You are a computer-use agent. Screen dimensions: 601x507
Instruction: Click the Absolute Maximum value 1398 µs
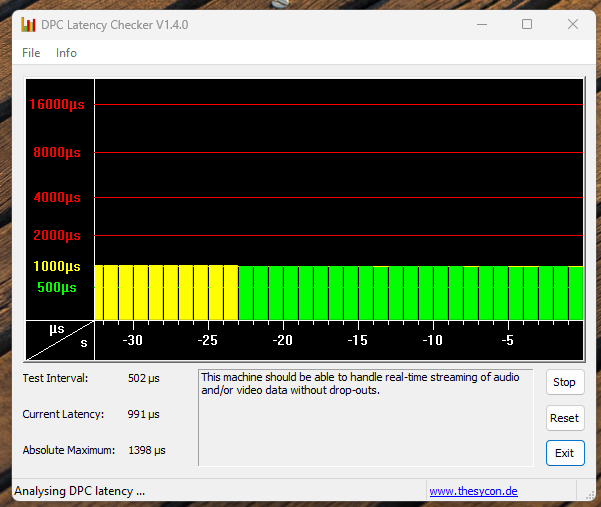(147, 450)
